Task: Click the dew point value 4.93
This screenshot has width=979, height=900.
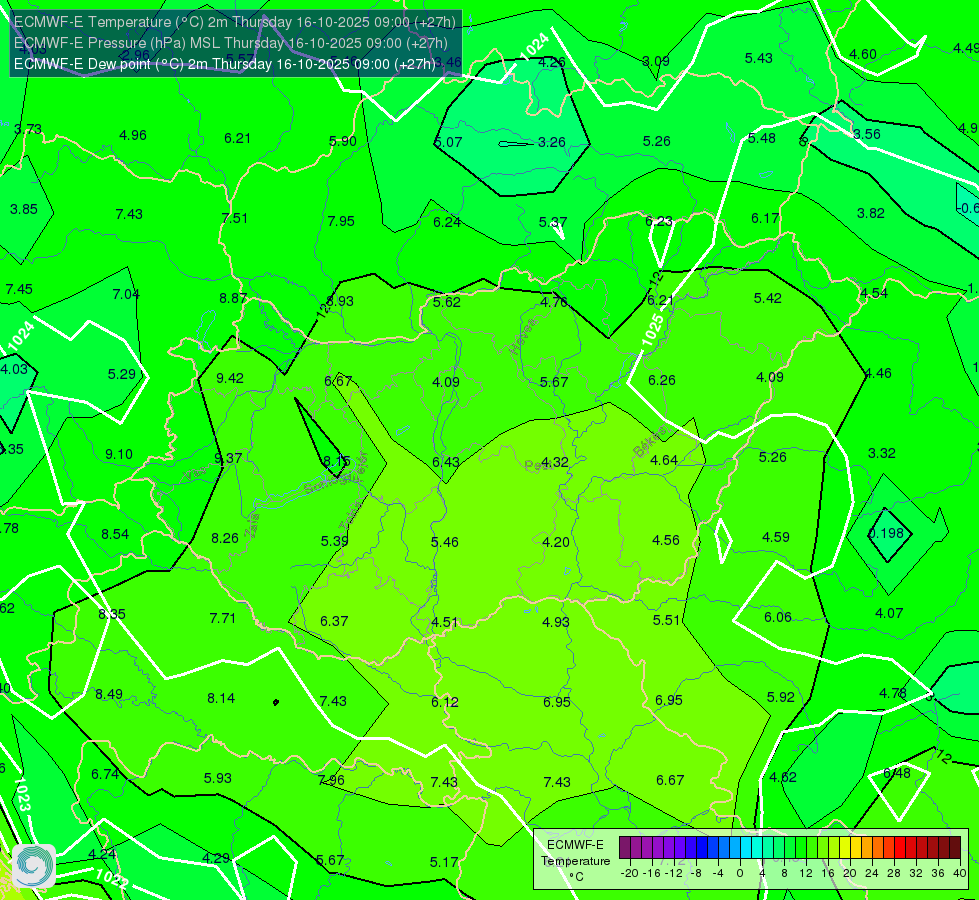Action: [556, 622]
